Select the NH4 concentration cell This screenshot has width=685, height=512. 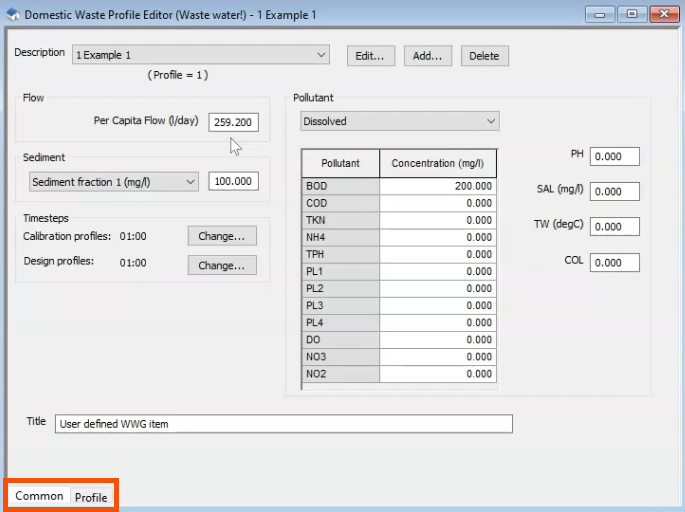coord(438,237)
